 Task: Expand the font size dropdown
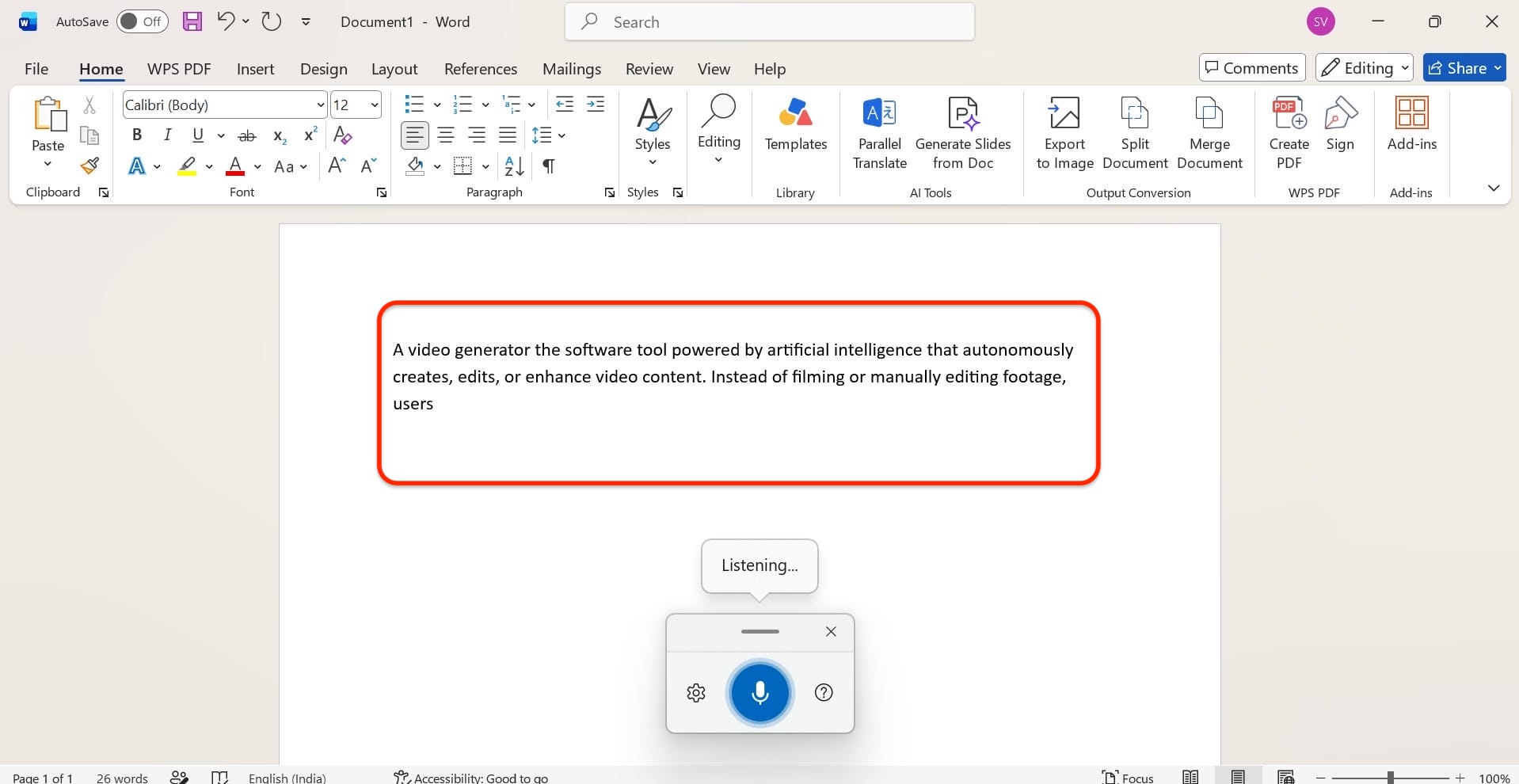(375, 105)
